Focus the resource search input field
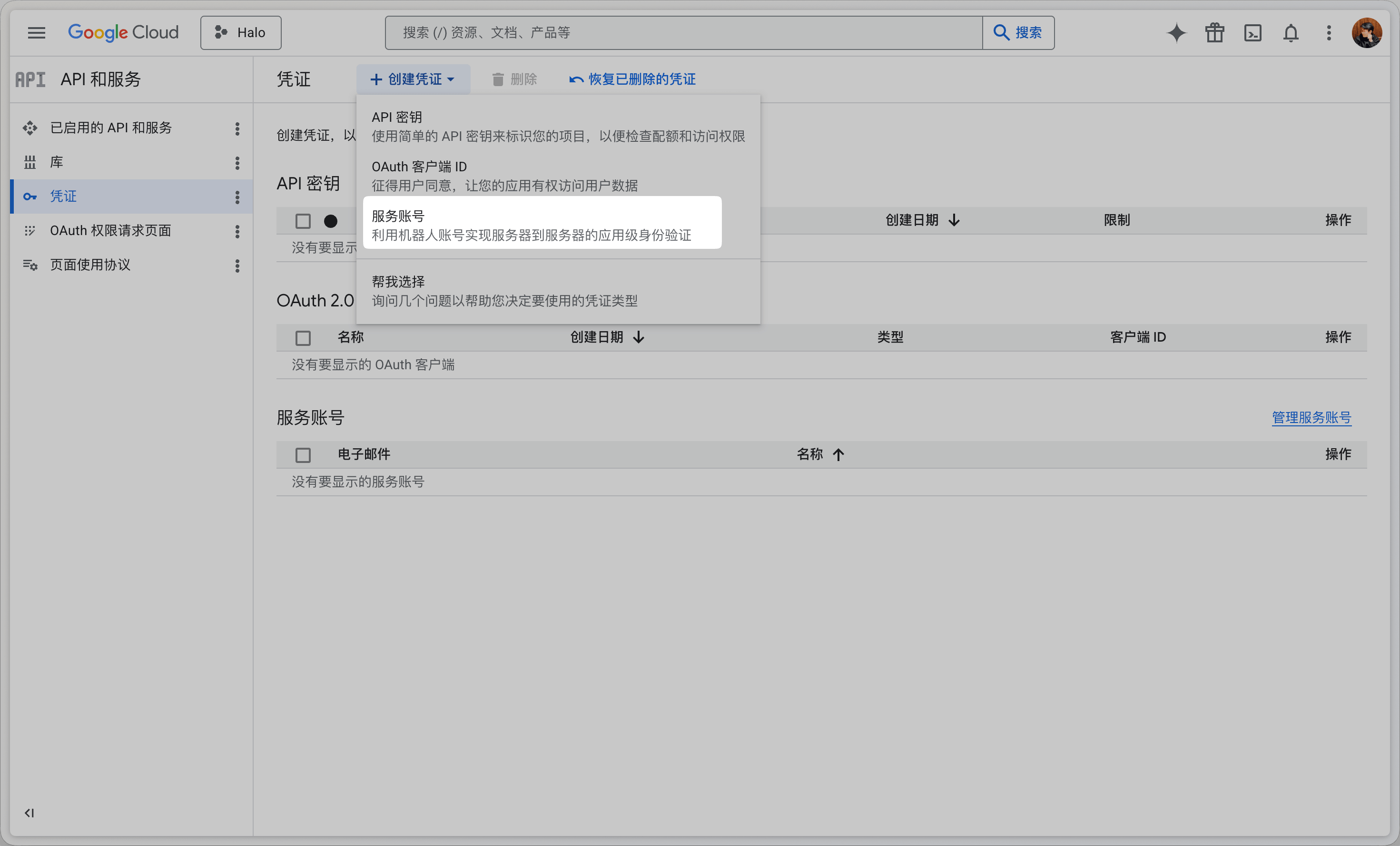 pyautogui.click(x=683, y=32)
